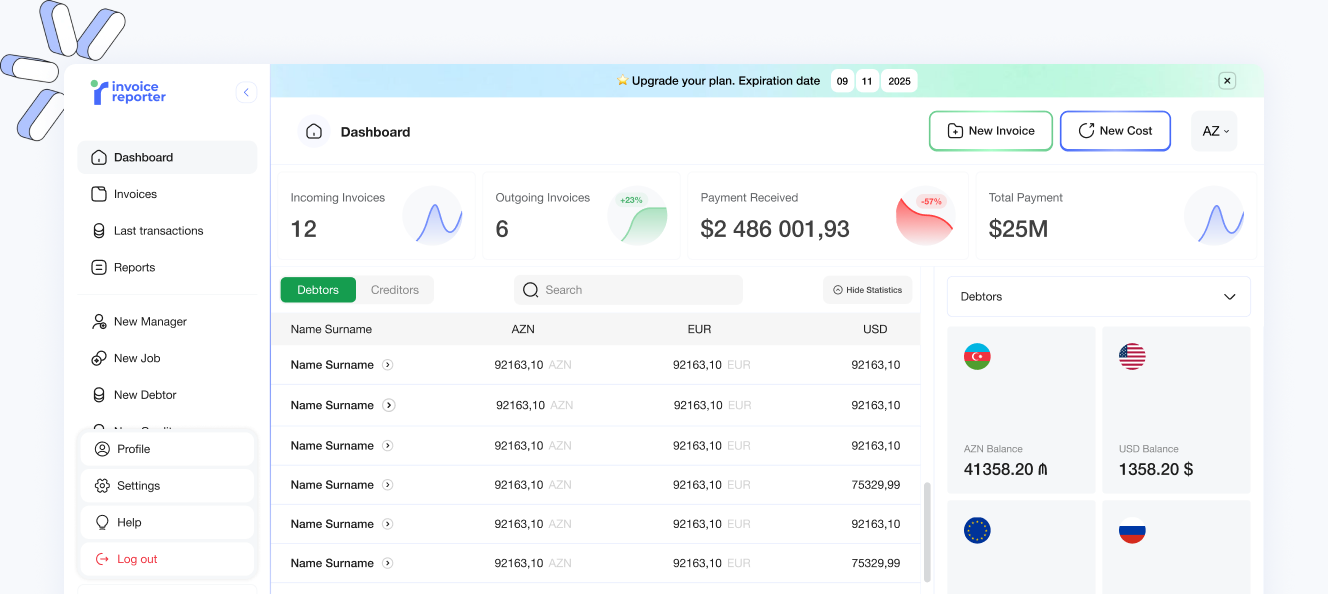The image size is (1328, 594).
Task: Close the upgrade plan banner
Action: [x=1228, y=81]
